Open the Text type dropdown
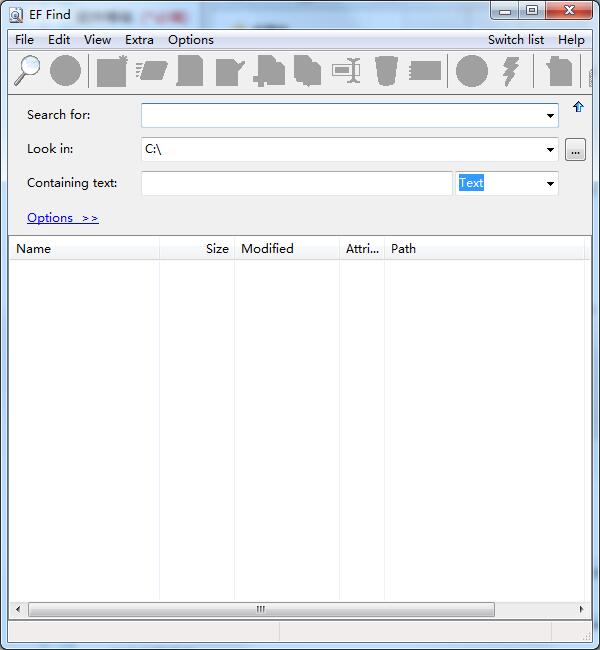The width and height of the screenshot is (600, 650). click(550, 184)
